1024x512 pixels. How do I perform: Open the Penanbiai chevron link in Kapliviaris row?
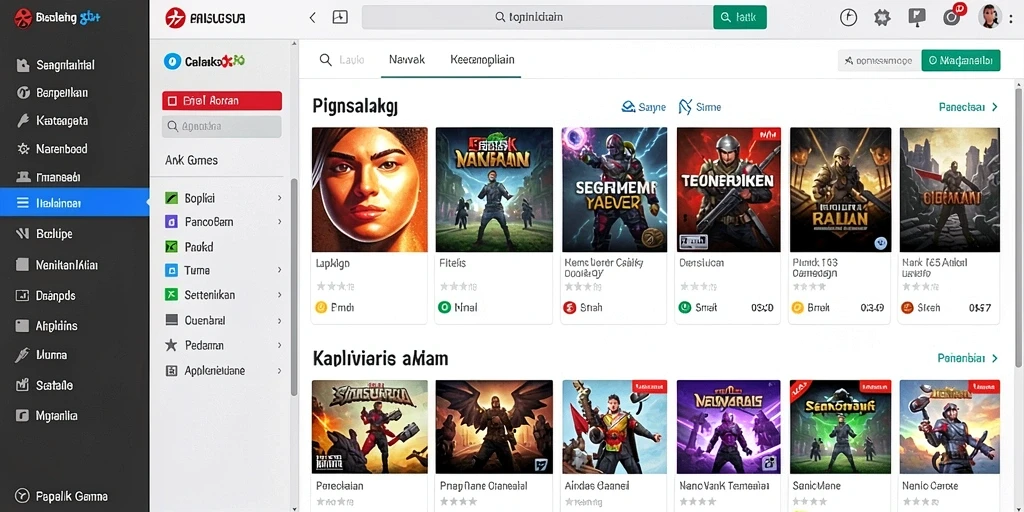click(x=968, y=359)
